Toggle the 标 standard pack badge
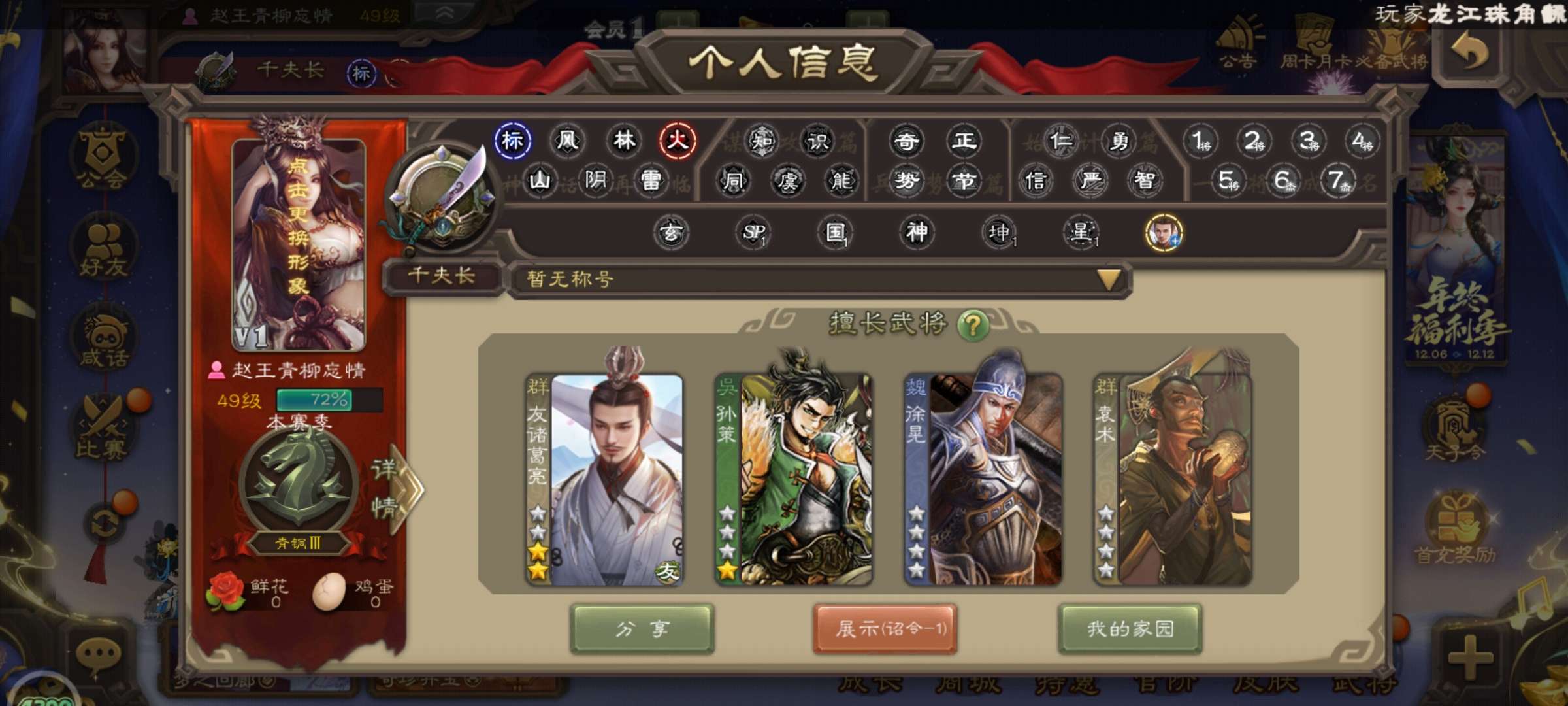The width and height of the screenshot is (1568, 706). 513,140
